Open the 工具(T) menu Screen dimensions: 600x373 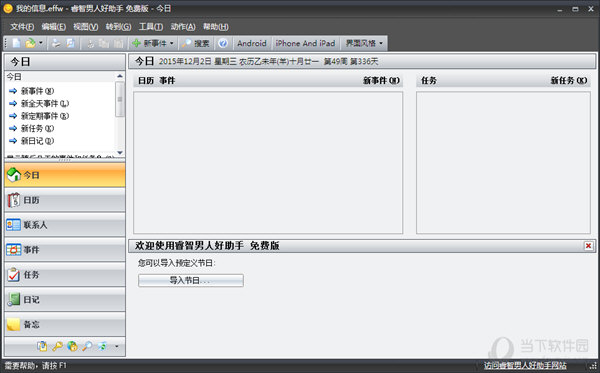151,27
